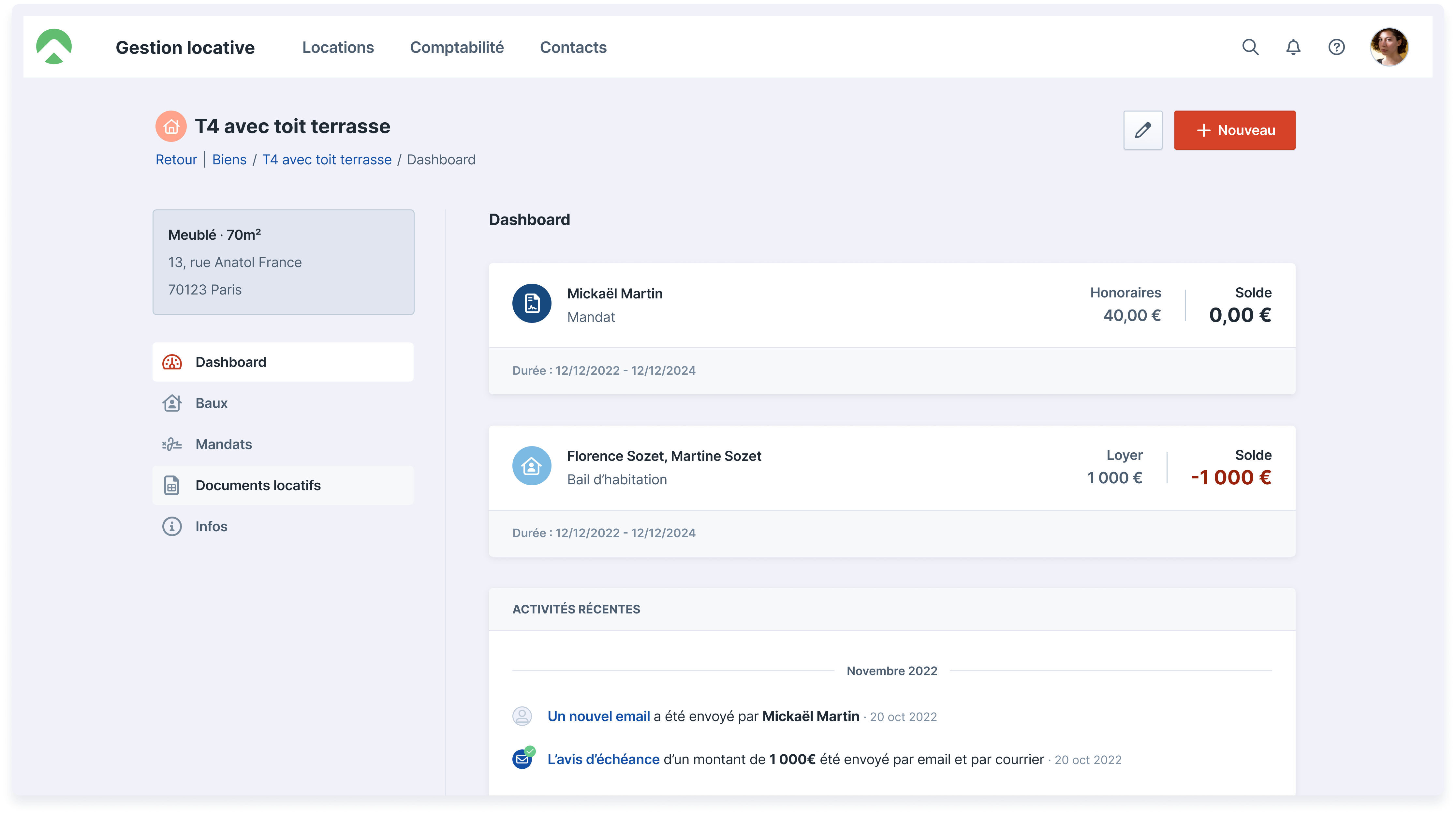
Task: Click the Meublé 70m² address card
Action: (283, 263)
